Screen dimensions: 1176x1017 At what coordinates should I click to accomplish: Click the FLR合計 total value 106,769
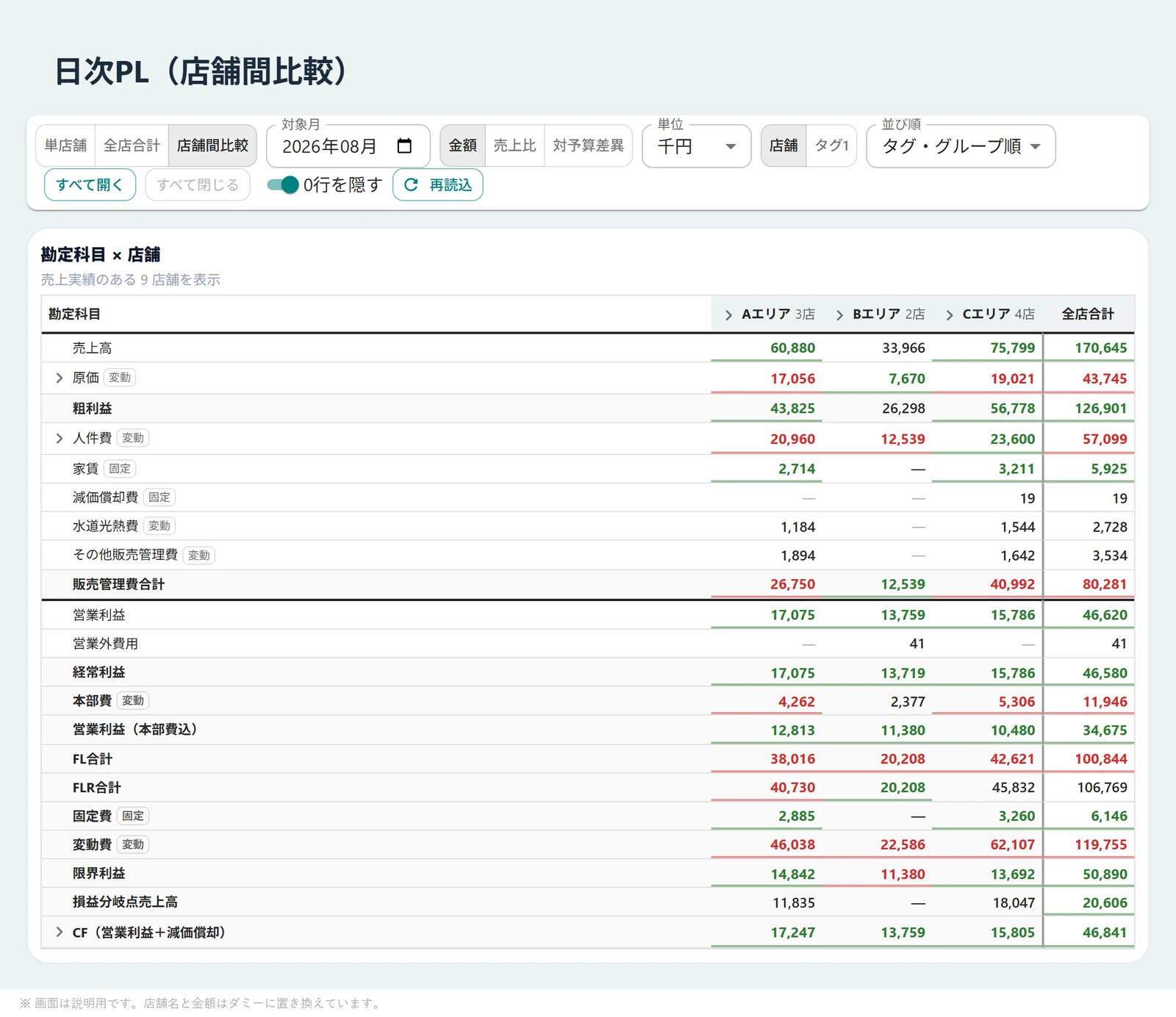click(x=1102, y=787)
